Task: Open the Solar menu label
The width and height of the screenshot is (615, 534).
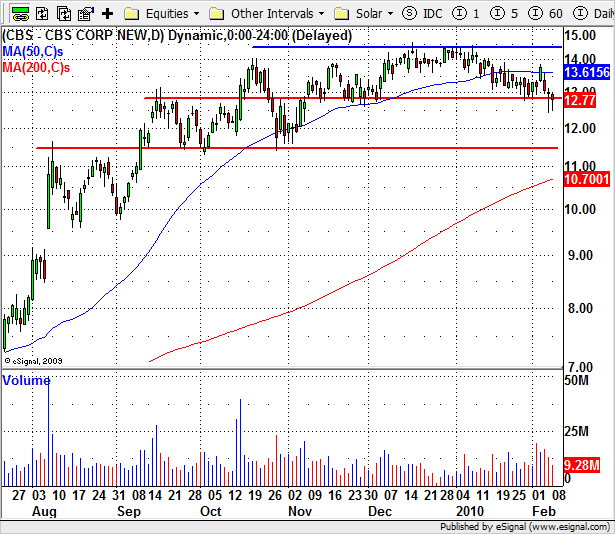Action: (369, 14)
